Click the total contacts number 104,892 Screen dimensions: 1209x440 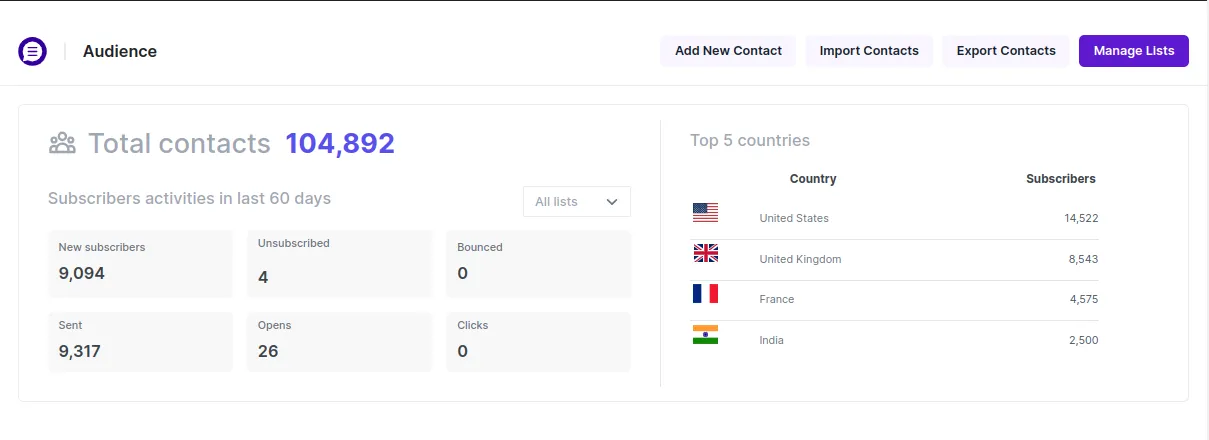[x=340, y=143]
